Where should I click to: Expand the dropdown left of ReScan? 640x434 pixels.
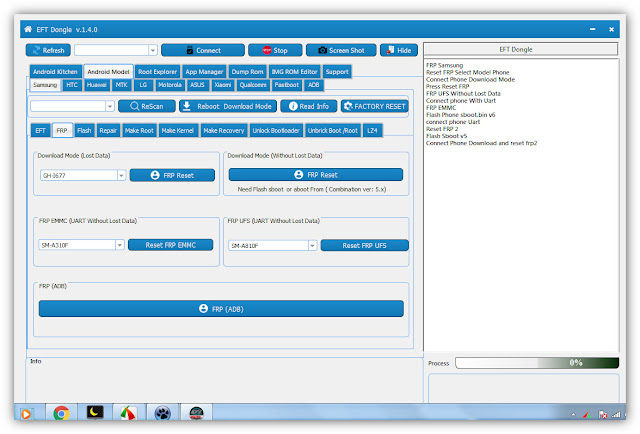point(109,106)
